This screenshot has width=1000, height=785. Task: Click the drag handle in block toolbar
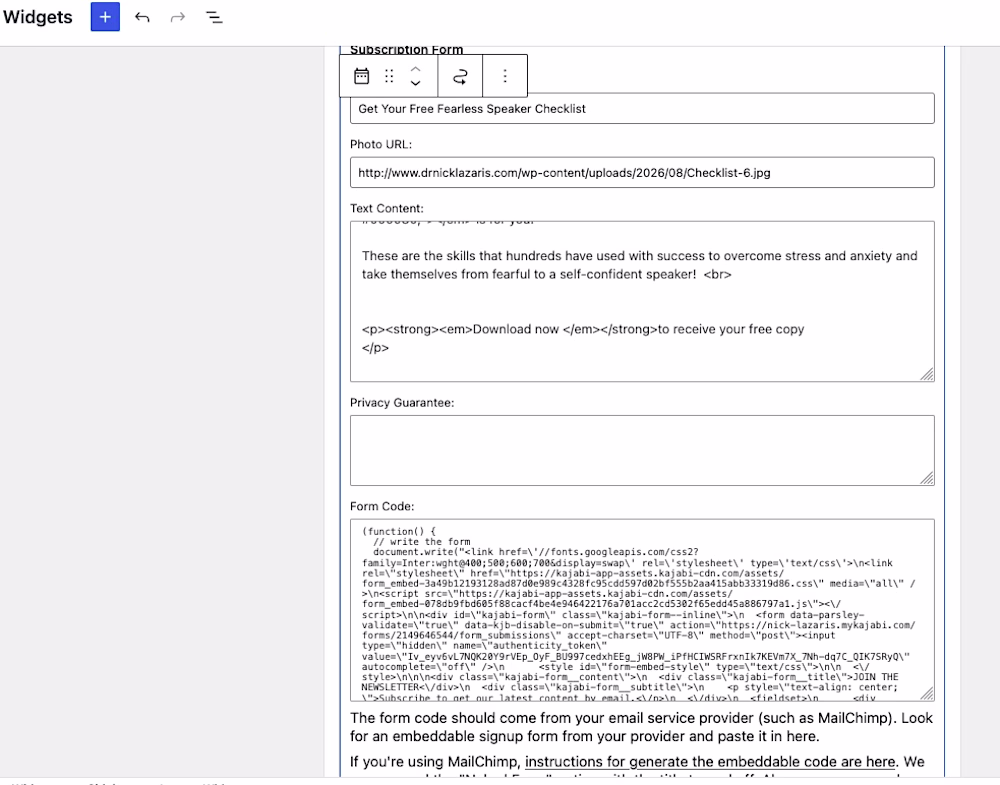coord(389,77)
